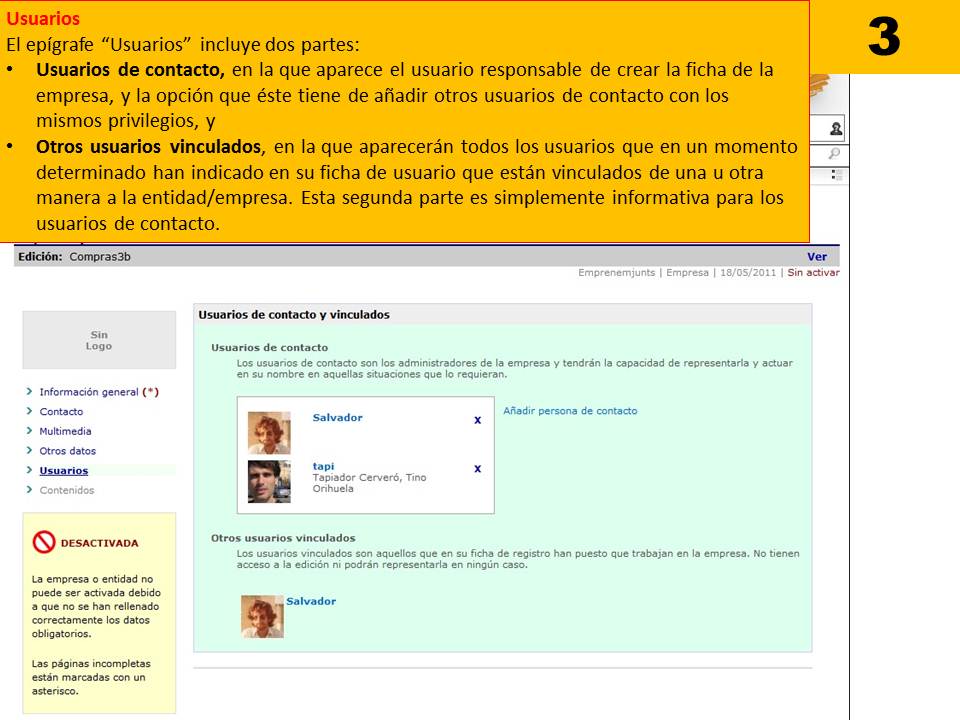Click the user profile icon on the right

coord(836,128)
